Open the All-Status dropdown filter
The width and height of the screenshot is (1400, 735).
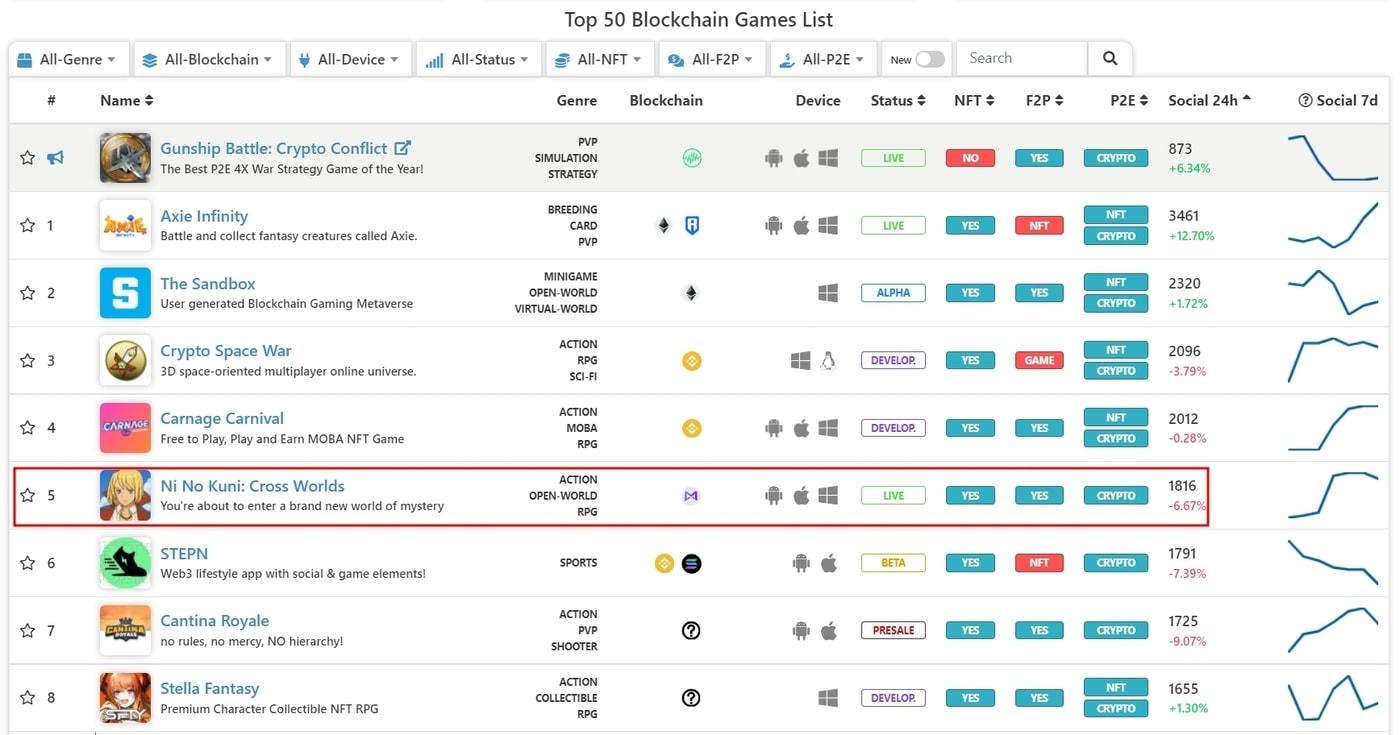click(478, 59)
